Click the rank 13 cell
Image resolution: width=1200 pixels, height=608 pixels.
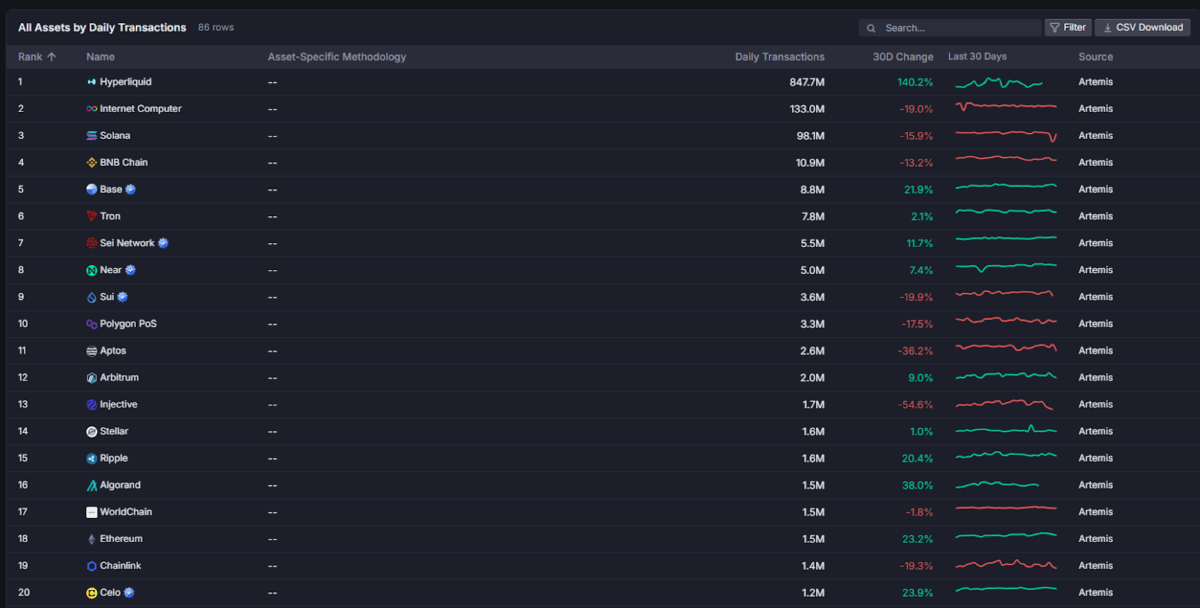tap(23, 405)
